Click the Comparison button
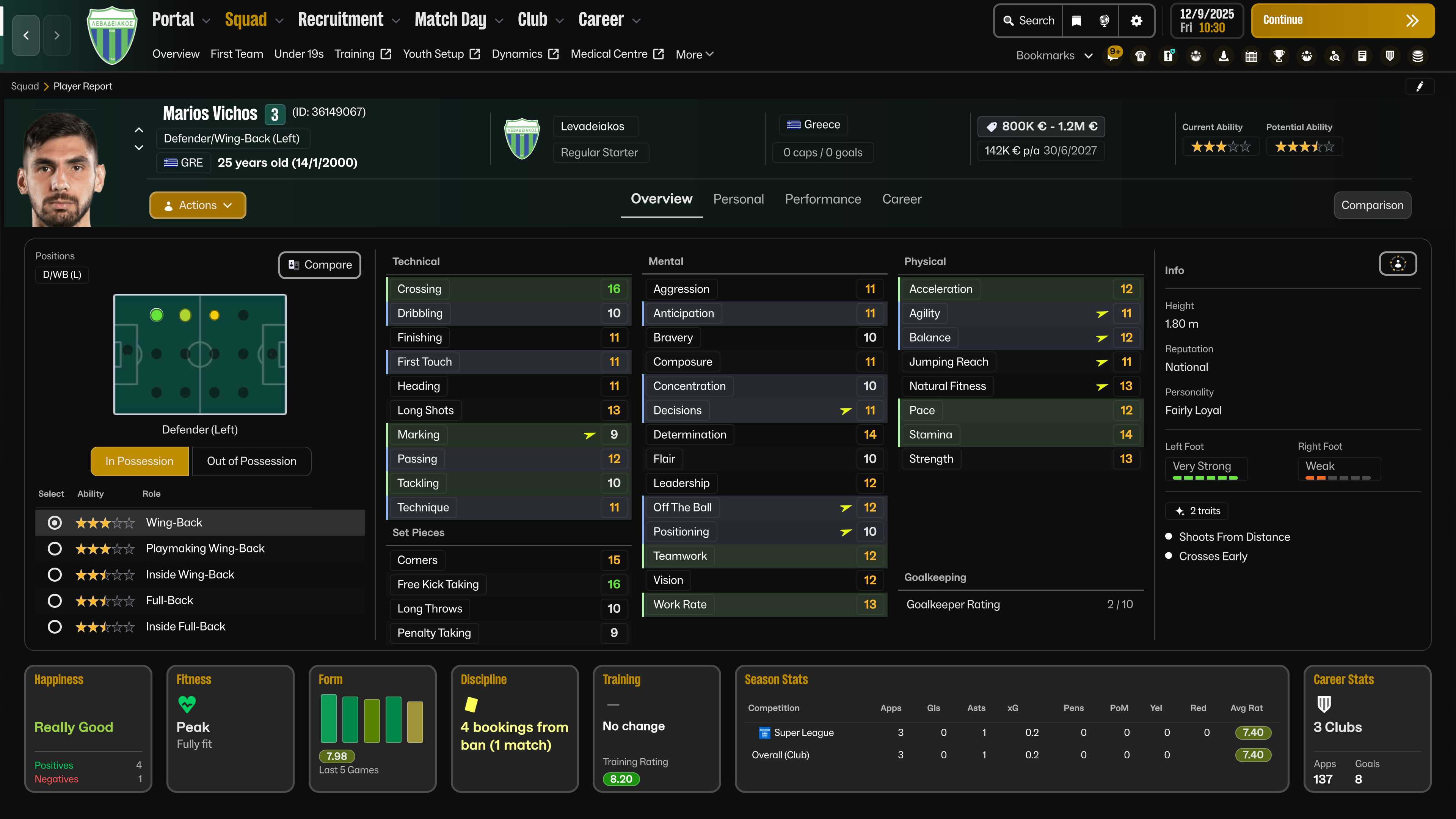The height and width of the screenshot is (819, 1456). (1372, 205)
